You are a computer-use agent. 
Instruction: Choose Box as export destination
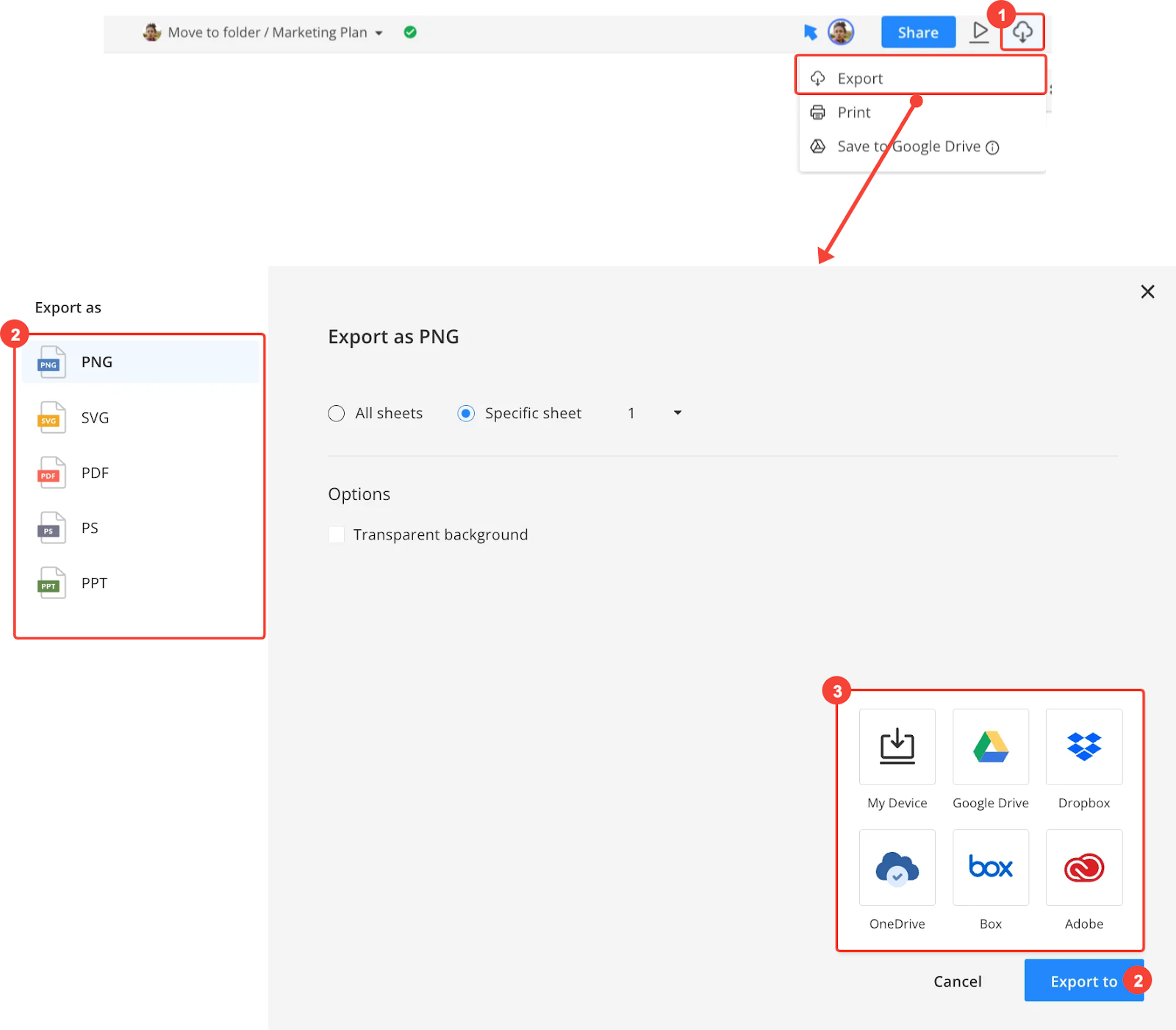point(991,868)
